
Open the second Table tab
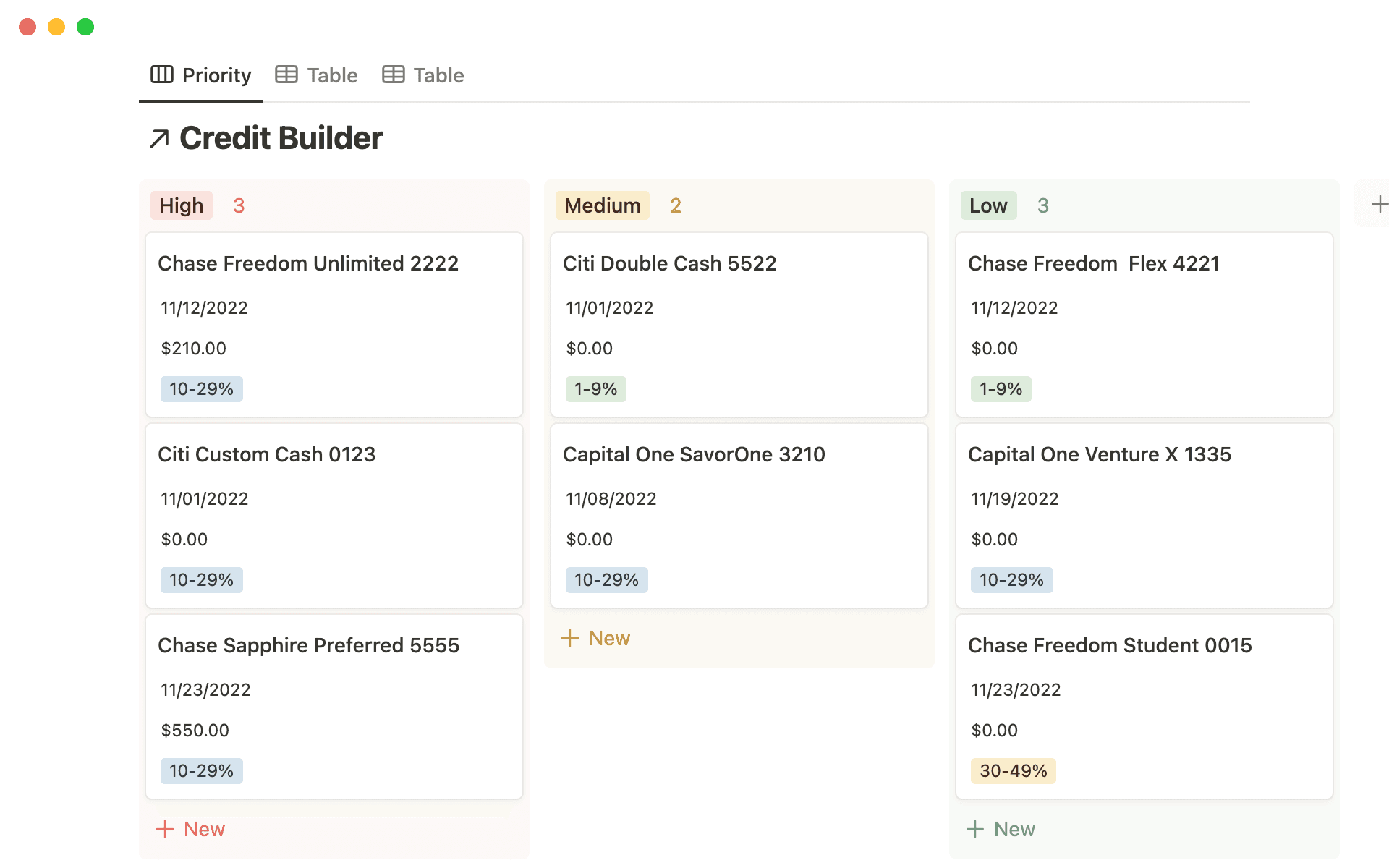pos(423,75)
